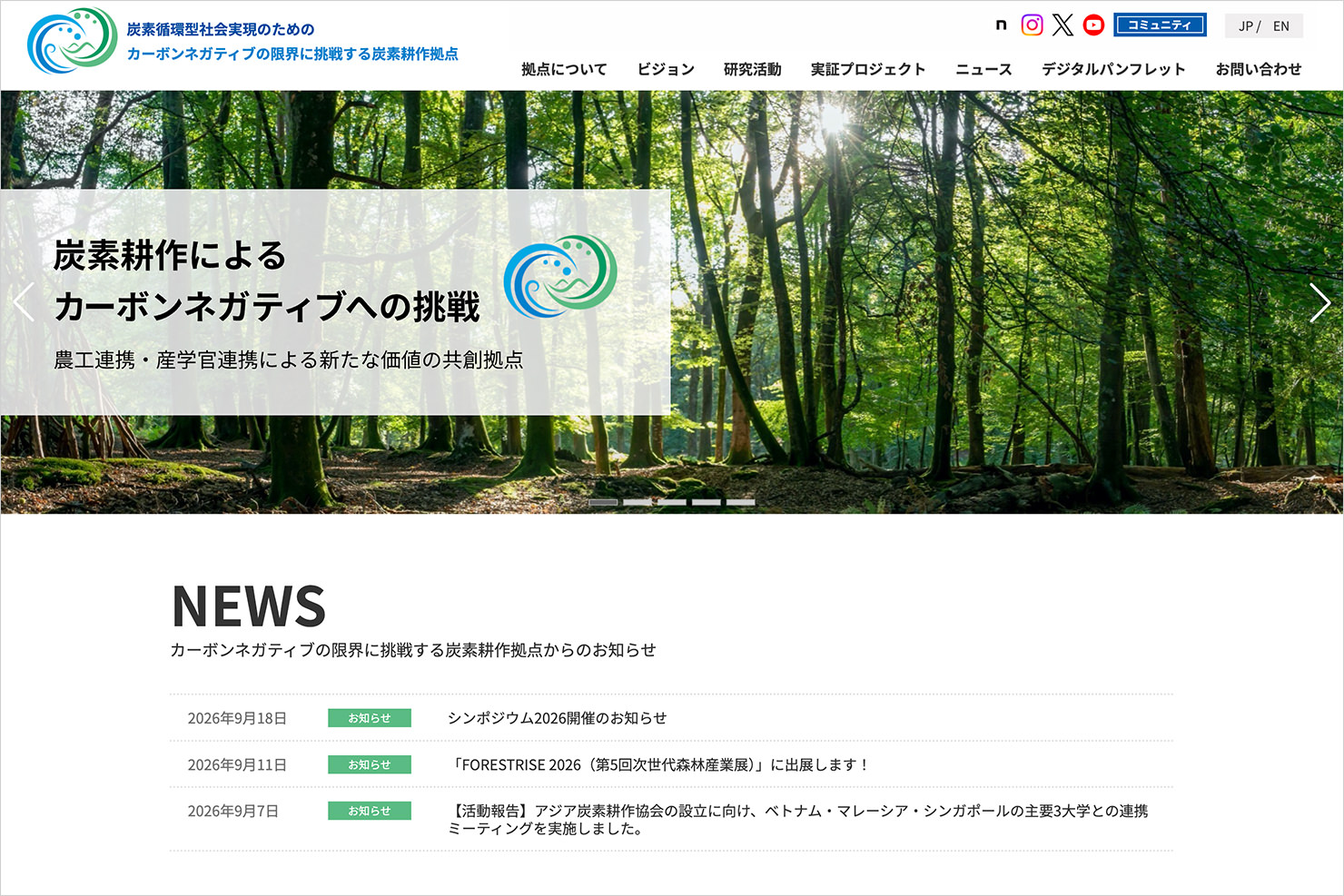Click the date 2026年9月11日
The image size is (1344, 896).
click(237, 764)
